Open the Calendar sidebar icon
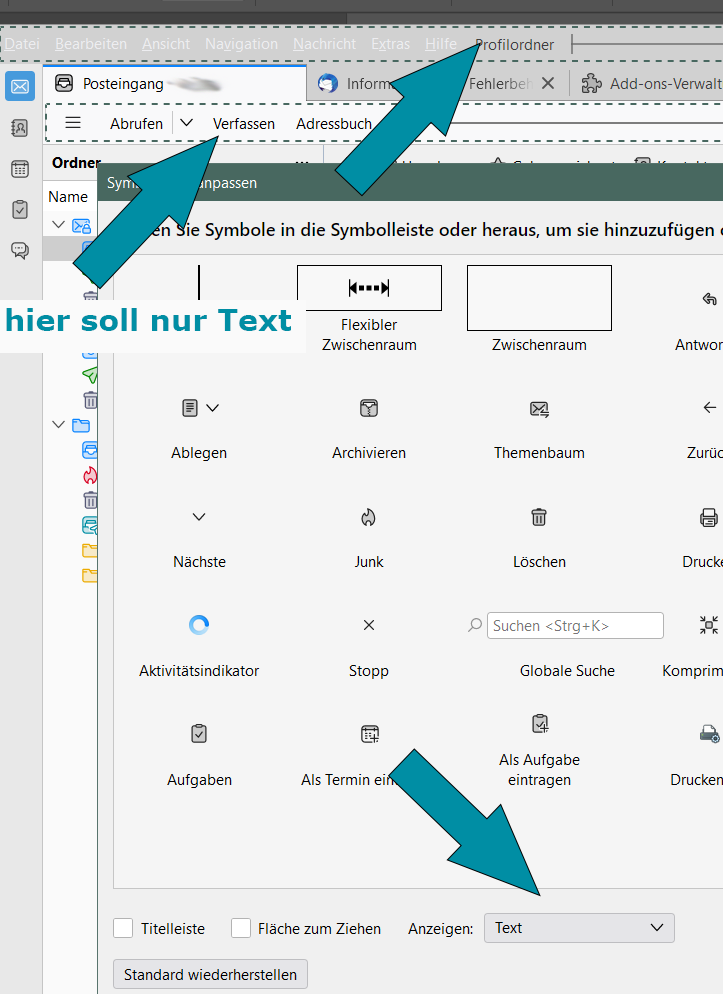Viewport: 723px width, 994px height. (x=20, y=169)
